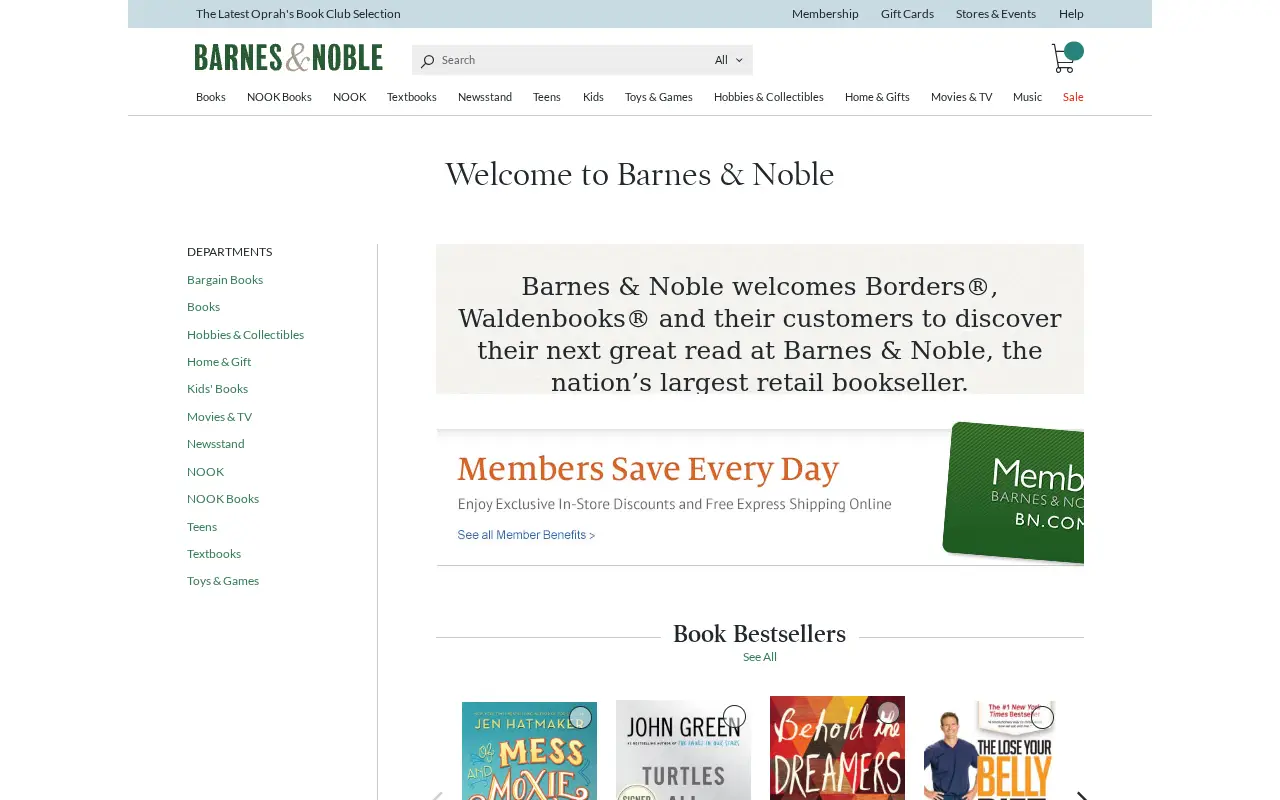Select NOOK Books in Departments sidebar

(223, 499)
